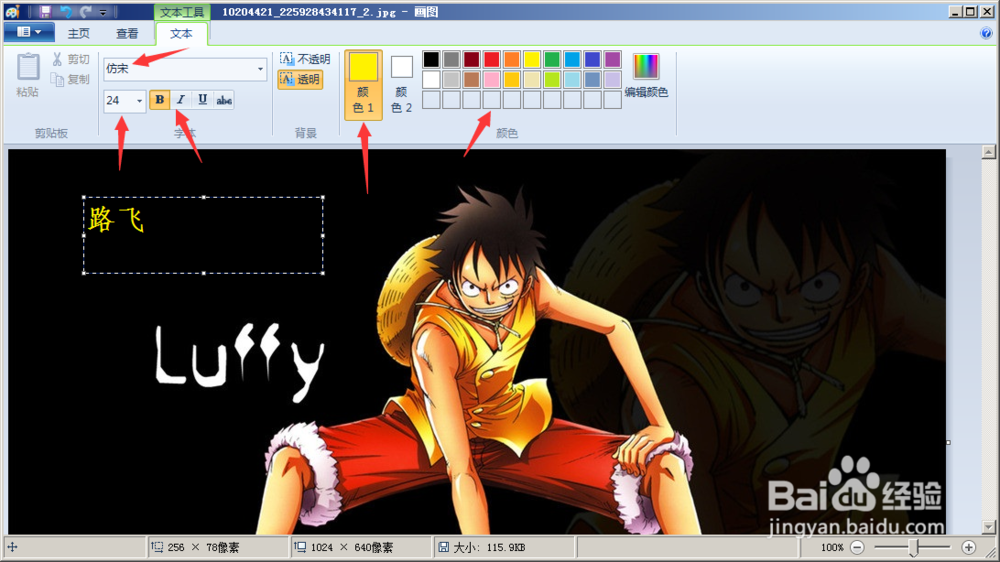Pick the indigo blue swatch in top row

[x=592, y=59]
